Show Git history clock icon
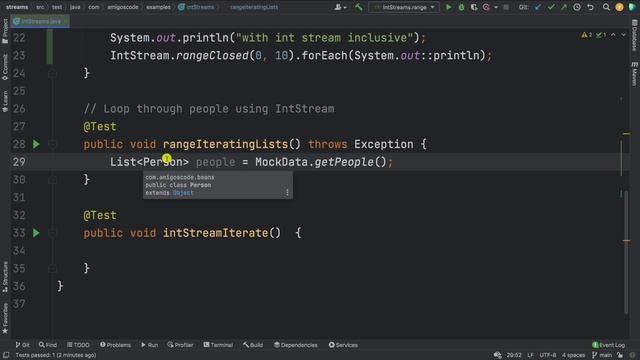Screen dimensions: 640x360 coord(577,7)
